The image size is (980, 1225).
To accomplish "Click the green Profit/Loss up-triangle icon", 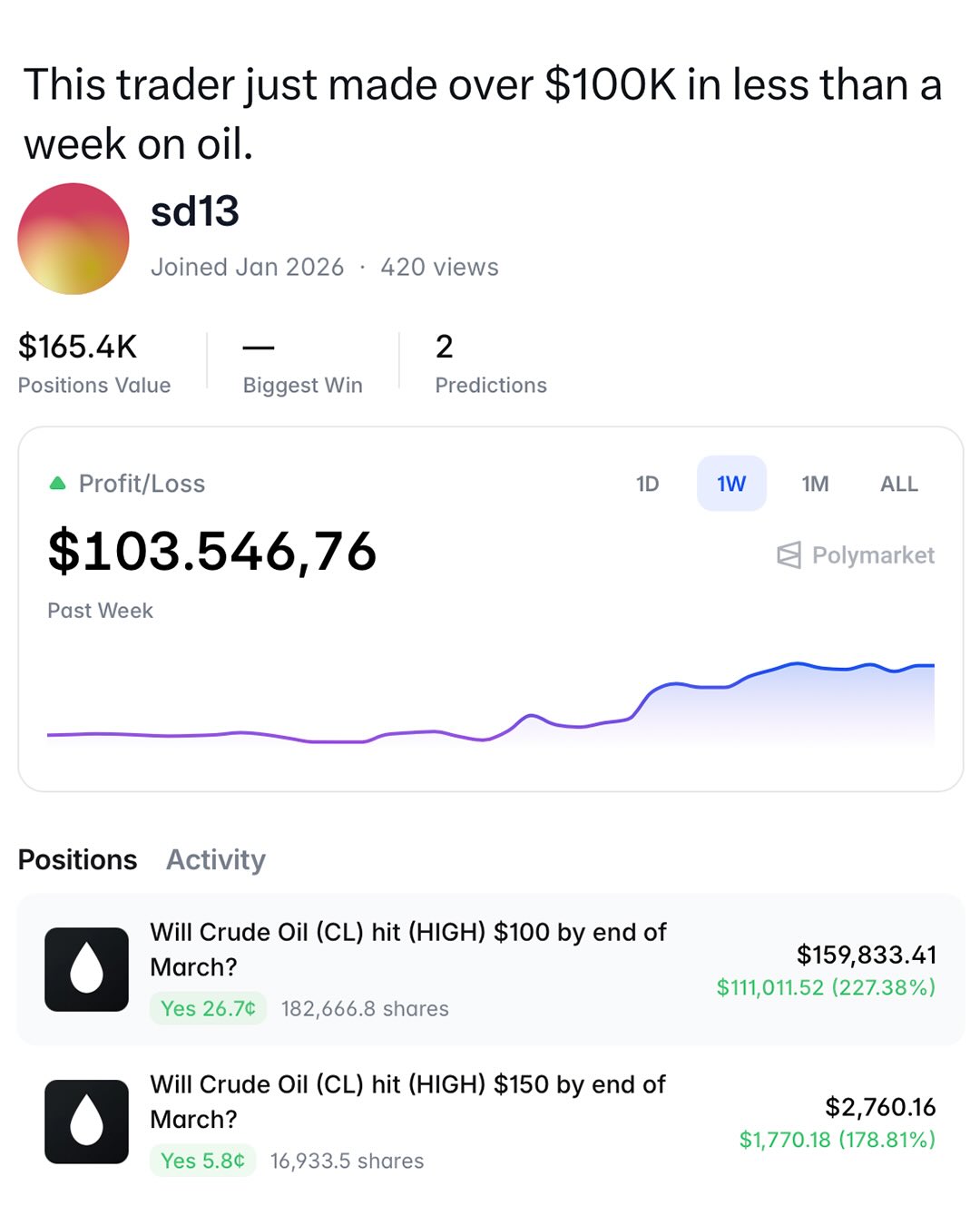I will coord(58,484).
